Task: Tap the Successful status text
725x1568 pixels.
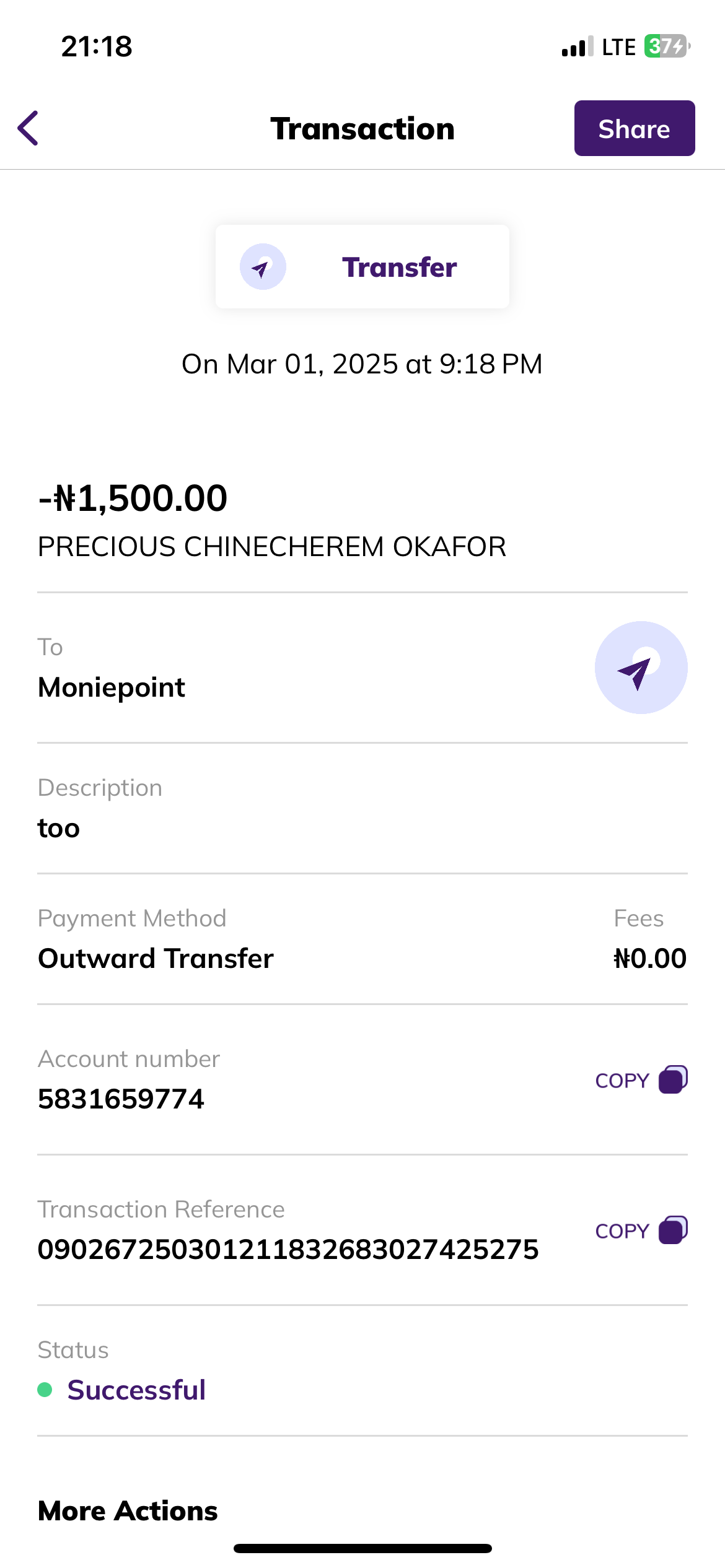Action: pos(136,1390)
